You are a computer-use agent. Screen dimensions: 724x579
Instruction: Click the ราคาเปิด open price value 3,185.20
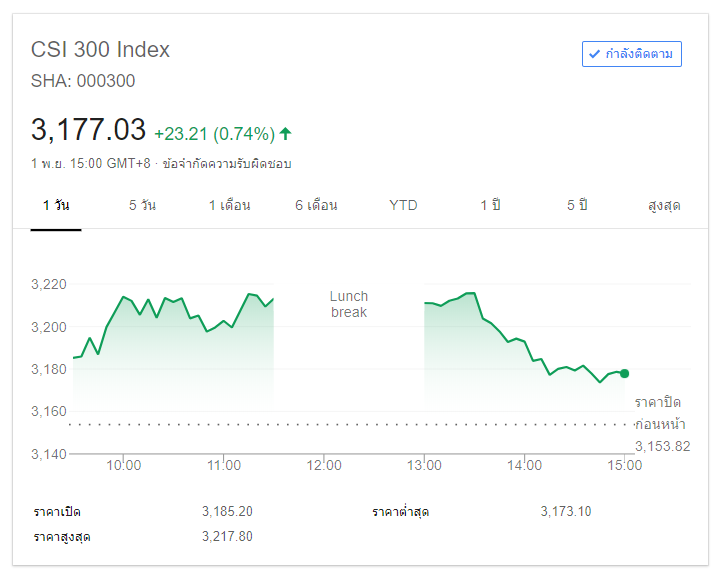point(227,511)
